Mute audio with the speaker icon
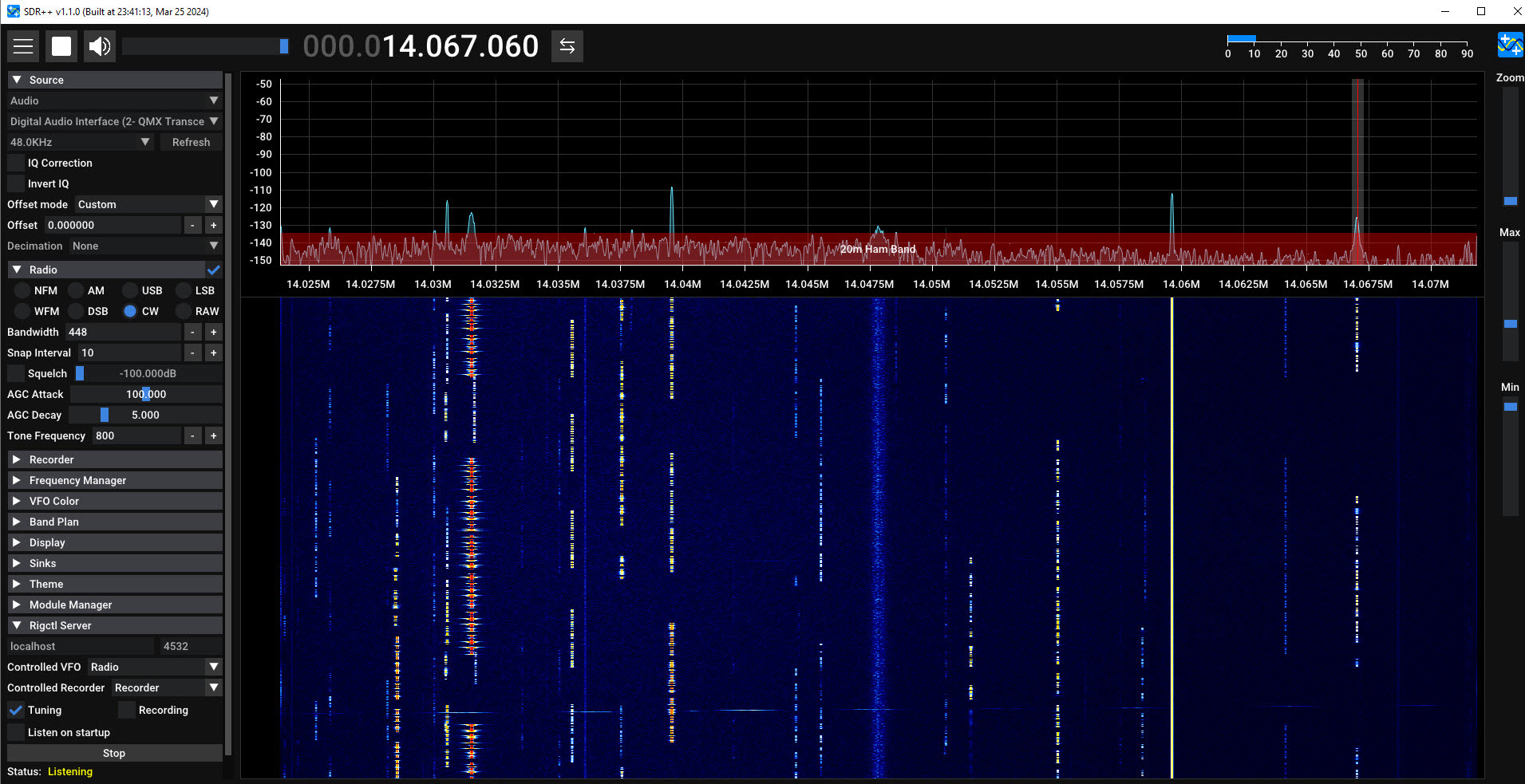 pos(99,45)
